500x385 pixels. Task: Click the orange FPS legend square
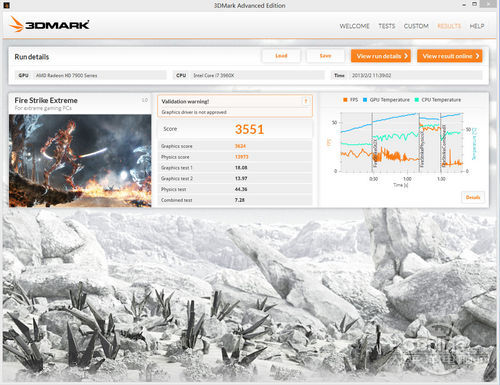[x=345, y=100]
